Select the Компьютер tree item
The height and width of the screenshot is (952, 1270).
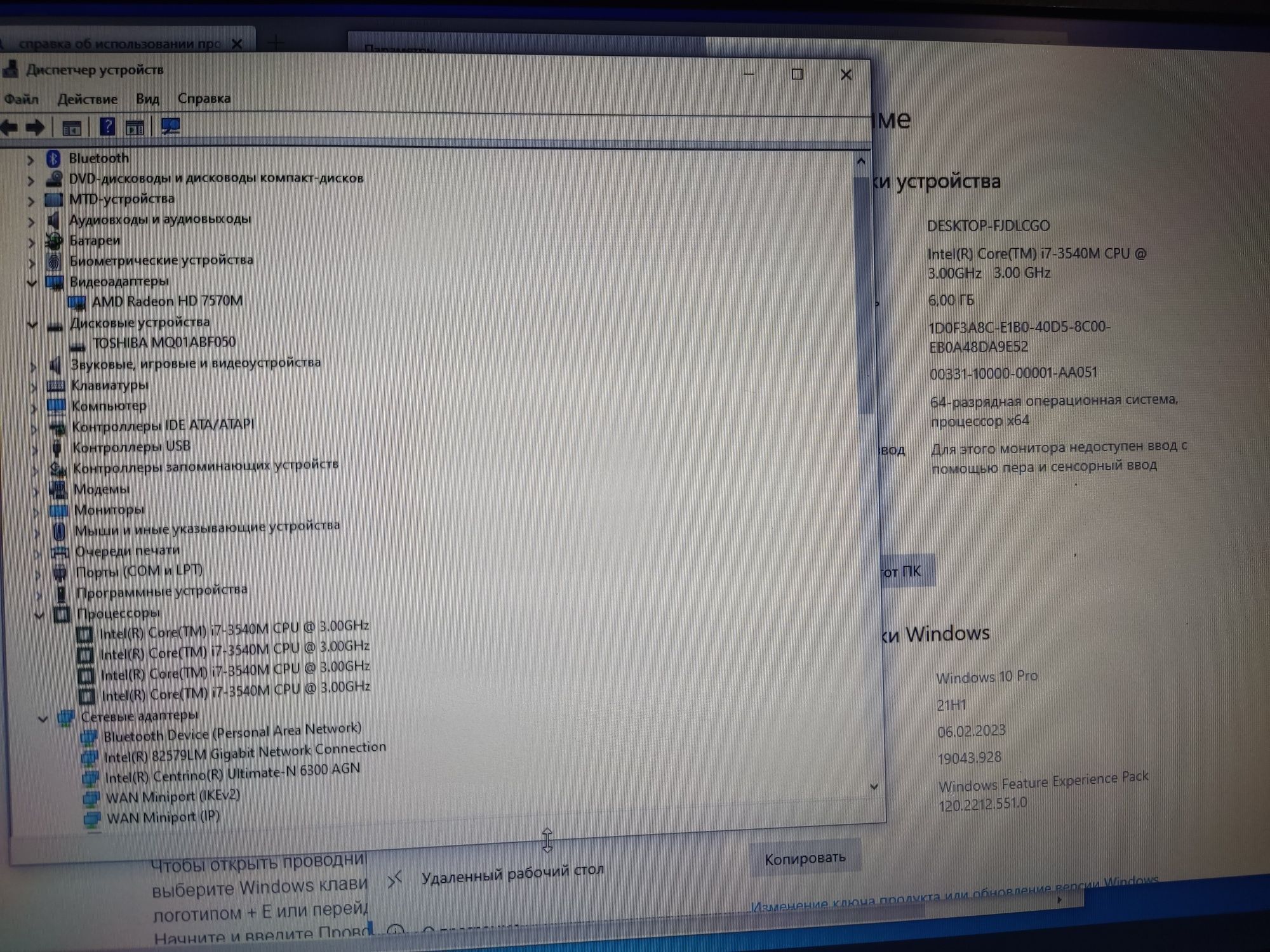coord(109,406)
